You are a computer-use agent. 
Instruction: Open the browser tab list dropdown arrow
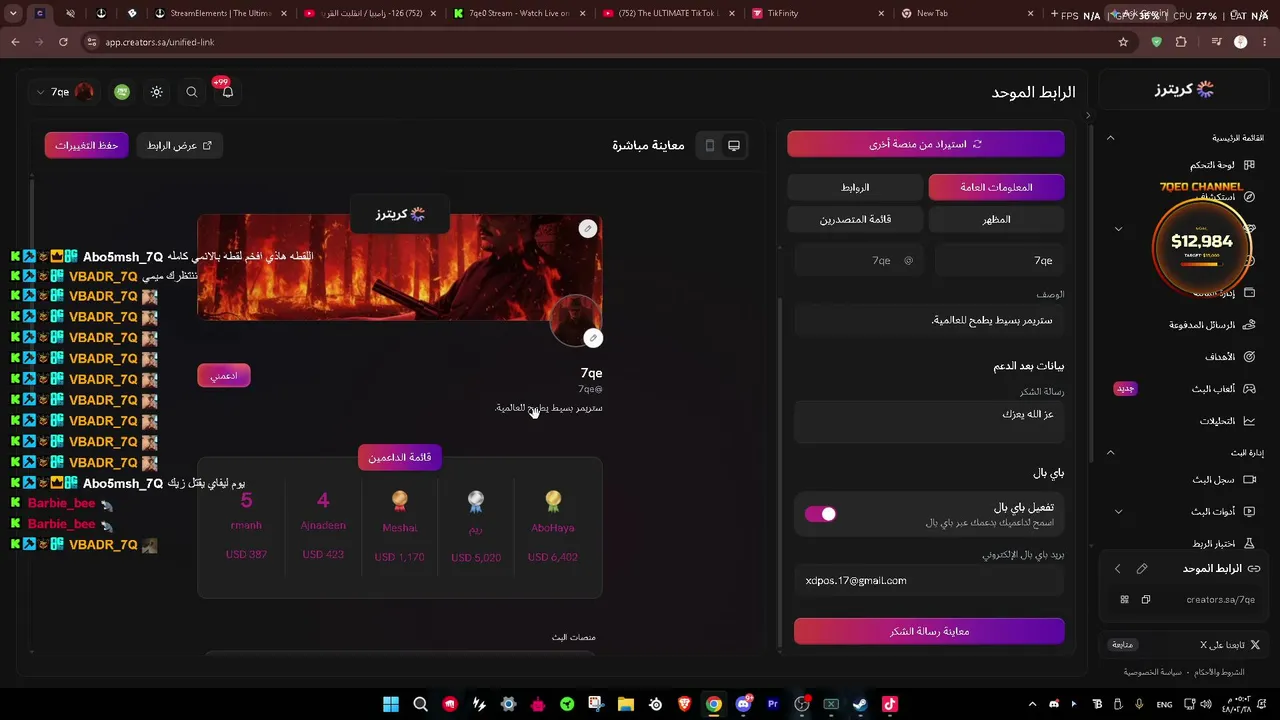click(x=13, y=13)
